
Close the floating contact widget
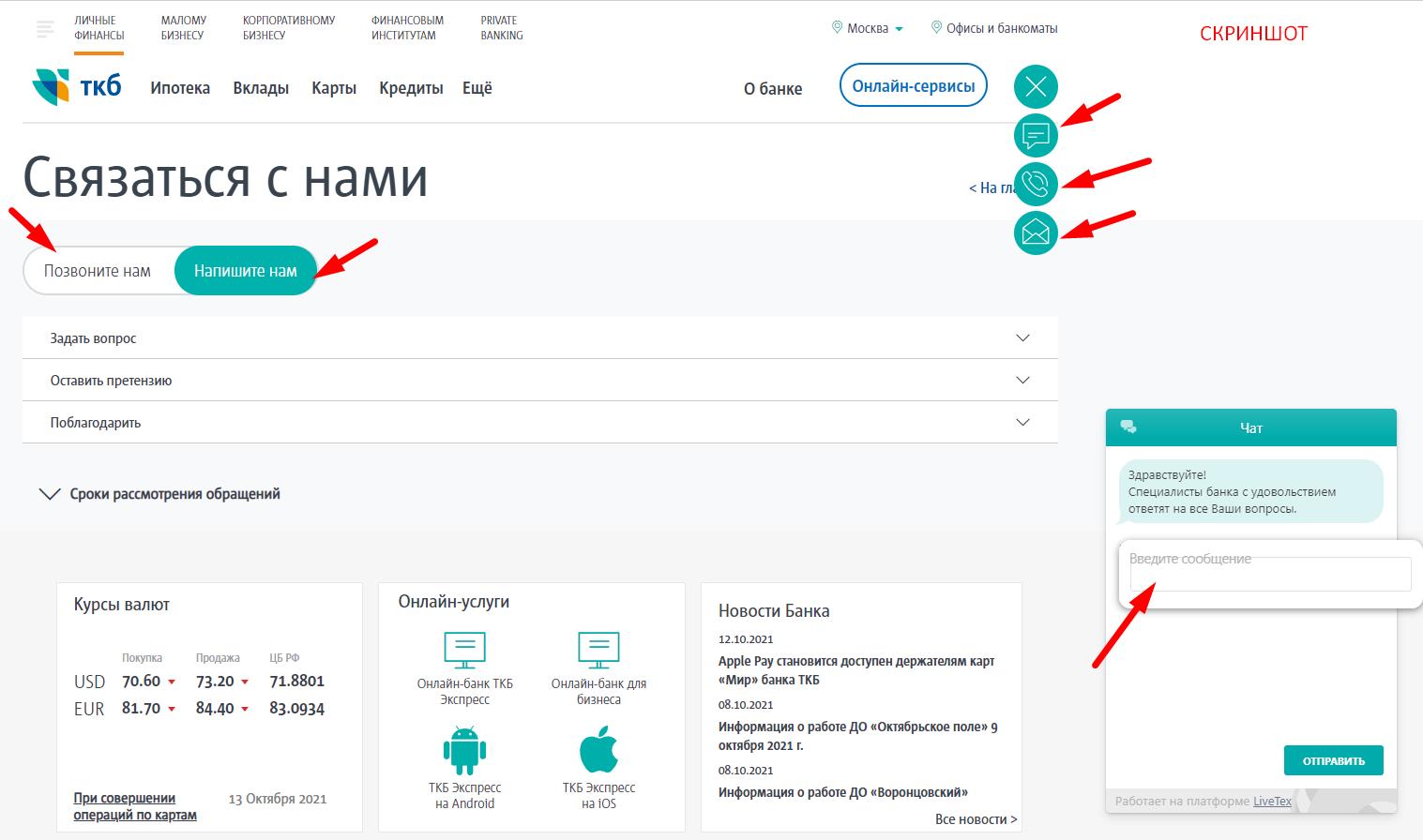coord(1036,87)
